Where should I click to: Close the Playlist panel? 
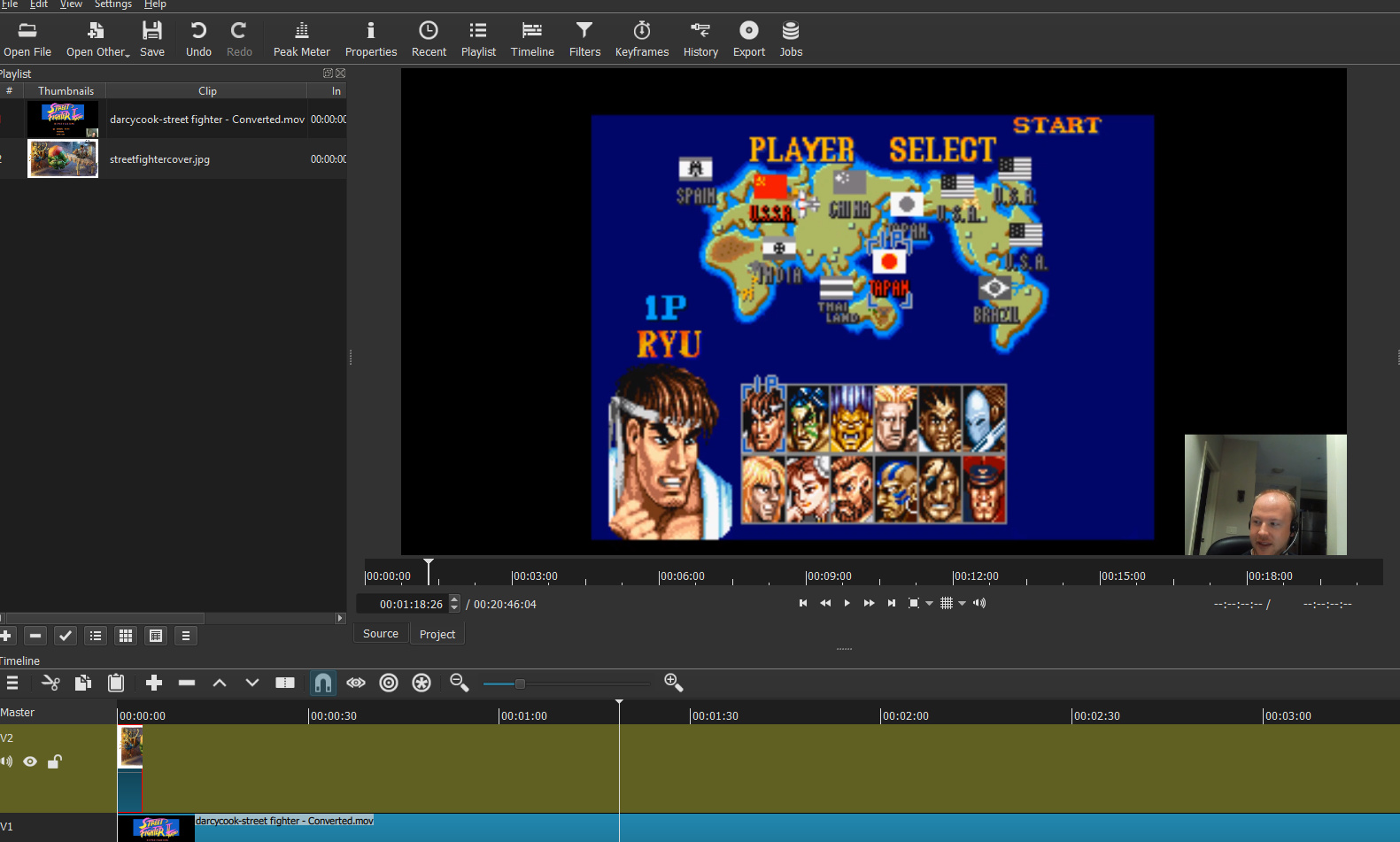tap(340, 73)
